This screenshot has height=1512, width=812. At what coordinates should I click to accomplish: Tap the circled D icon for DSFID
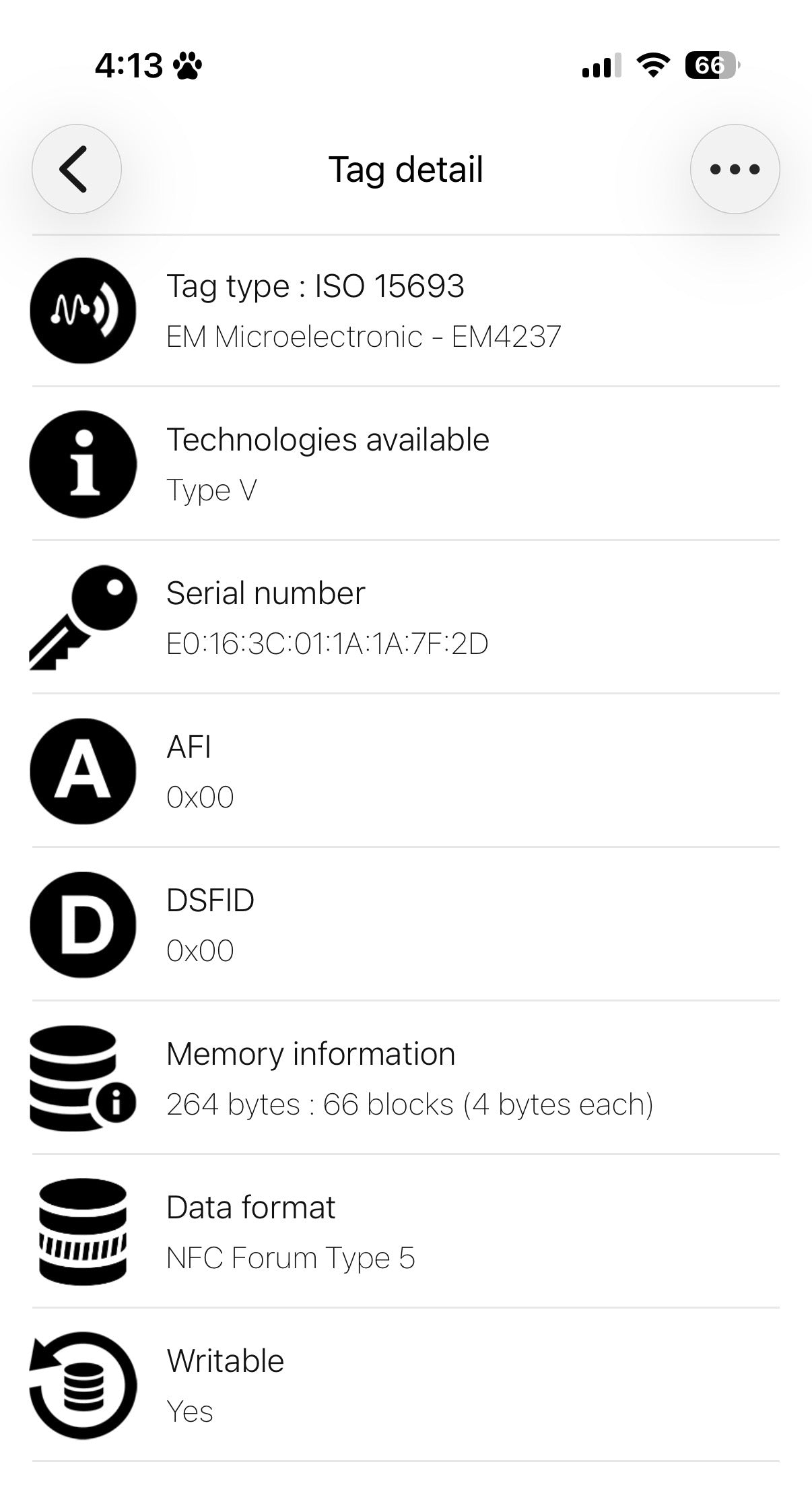pyautogui.click(x=83, y=925)
